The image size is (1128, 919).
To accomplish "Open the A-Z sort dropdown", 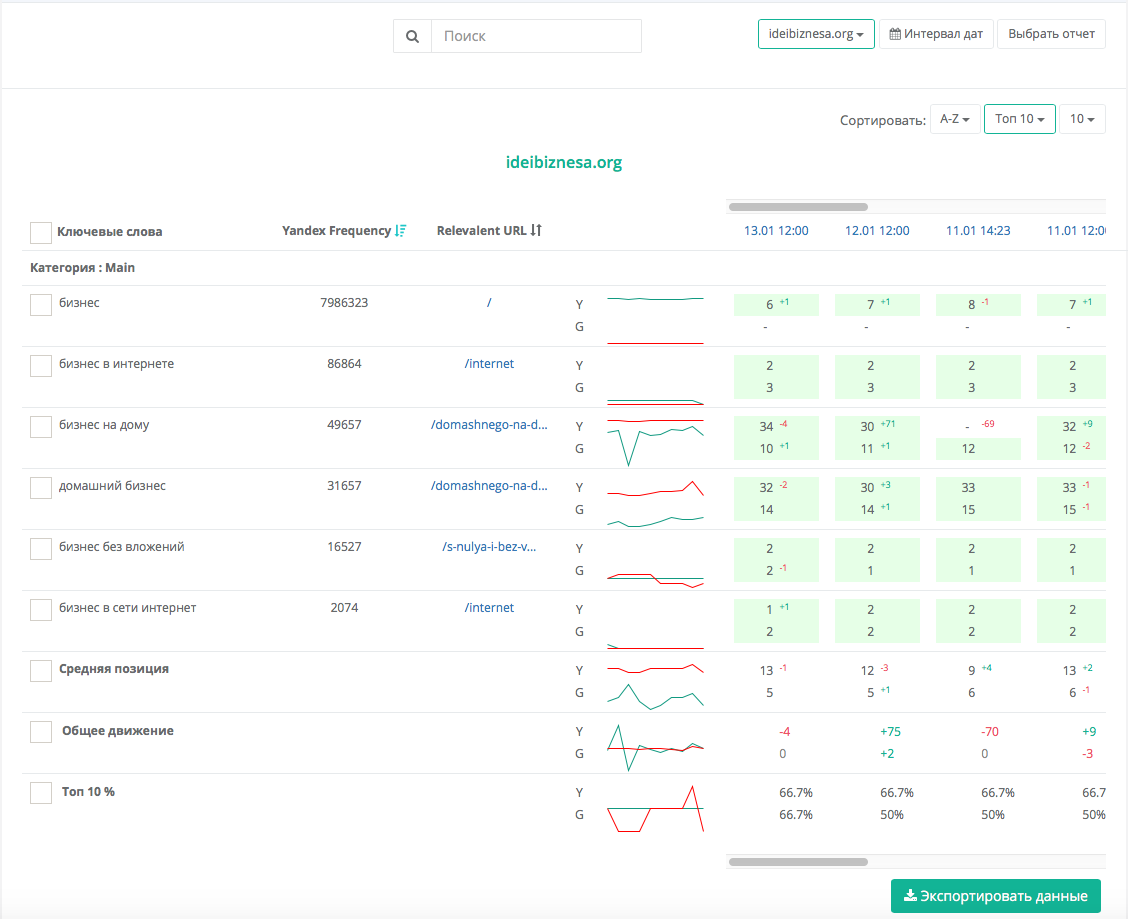I will click(x=955, y=119).
